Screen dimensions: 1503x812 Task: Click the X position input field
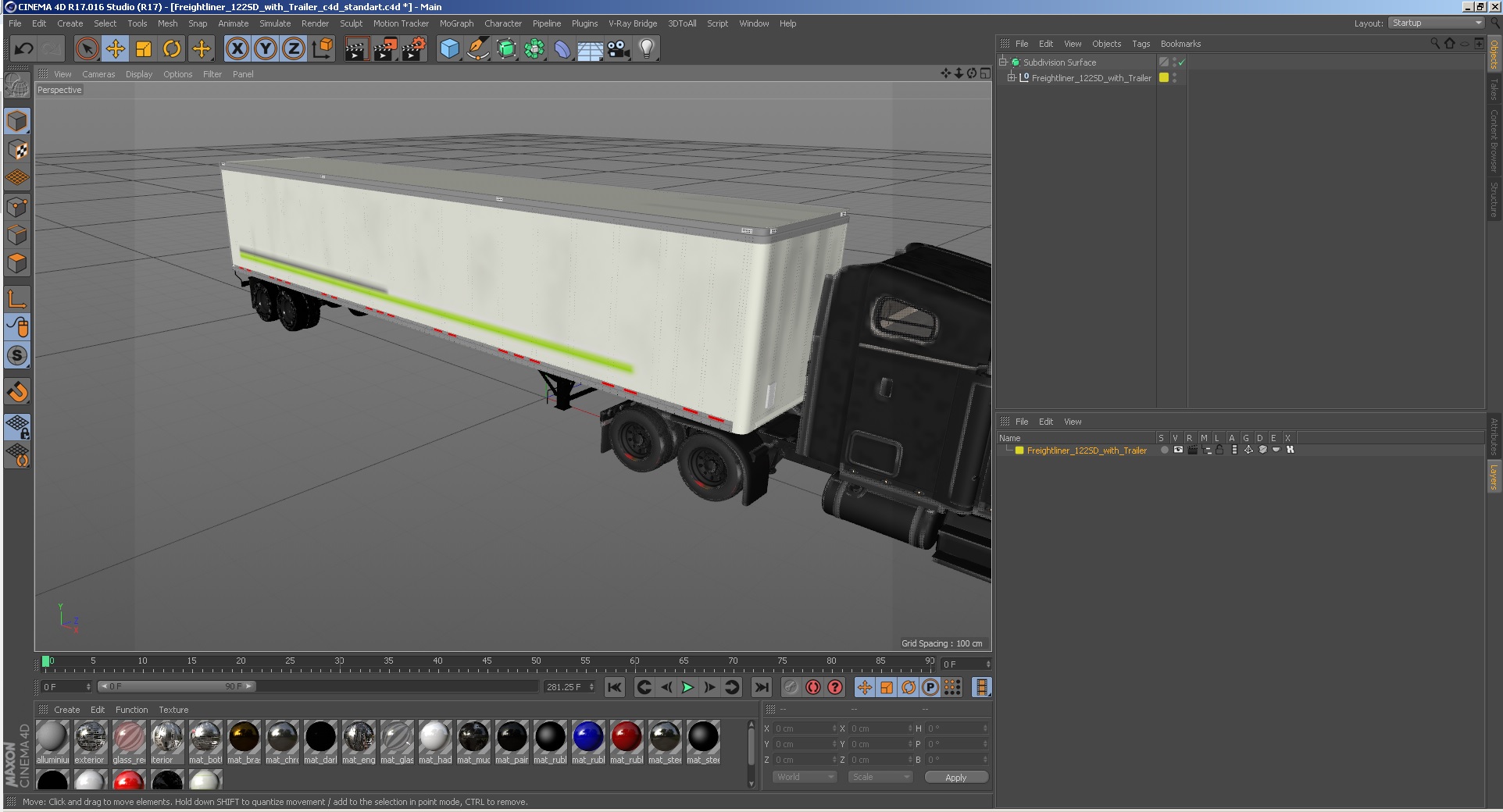click(805, 728)
